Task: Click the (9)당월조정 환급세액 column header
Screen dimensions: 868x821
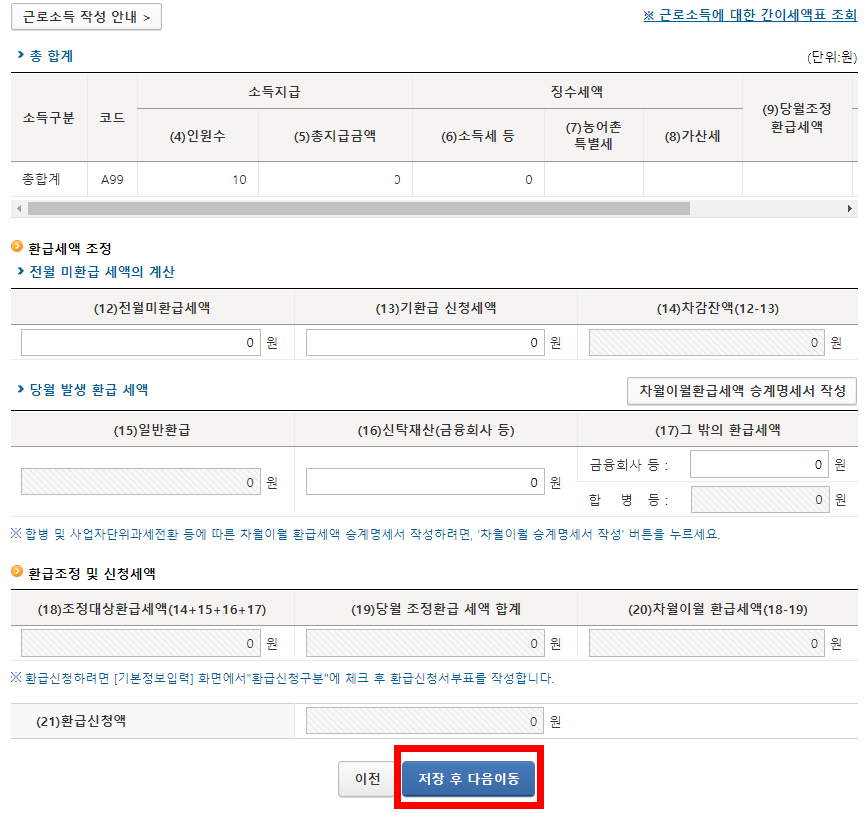Action: click(797, 117)
